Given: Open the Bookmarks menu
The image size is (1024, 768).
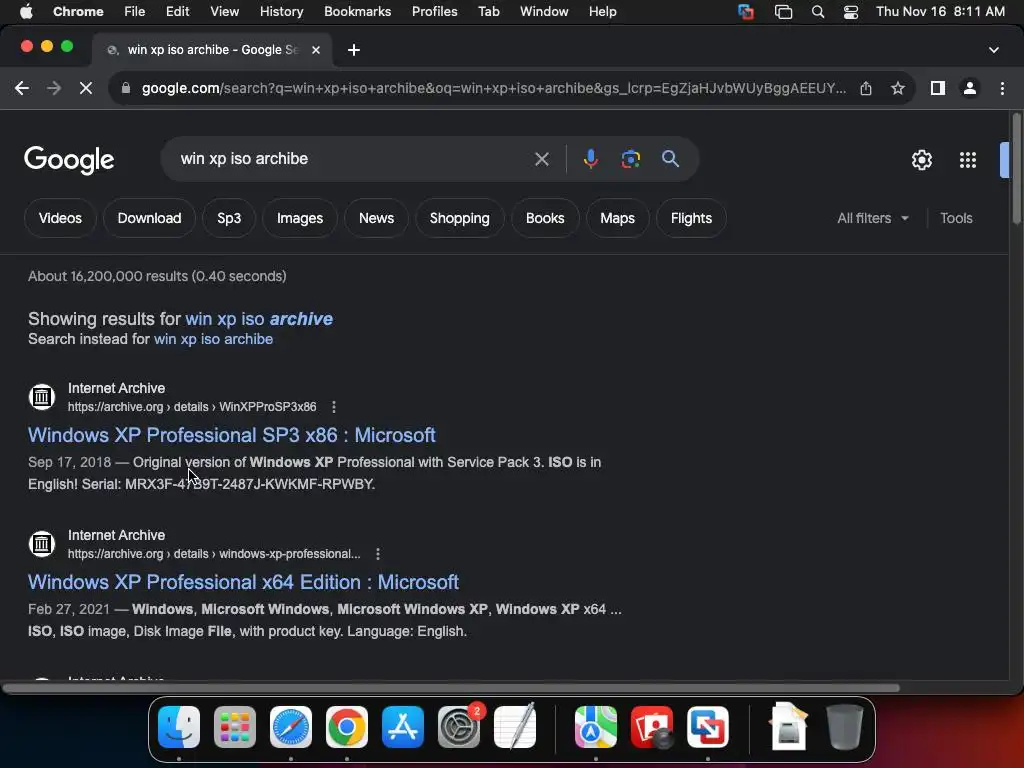Looking at the screenshot, I should [357, 12].
